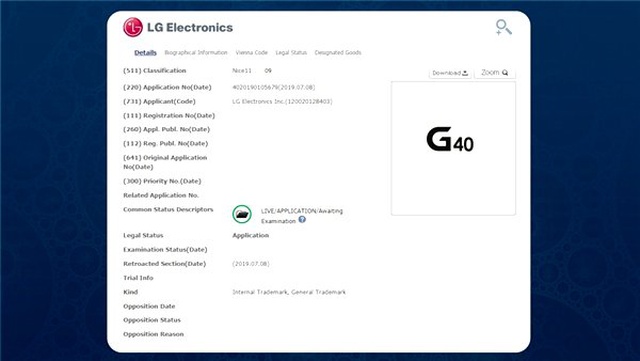Select the Details tab

point(145,53)
